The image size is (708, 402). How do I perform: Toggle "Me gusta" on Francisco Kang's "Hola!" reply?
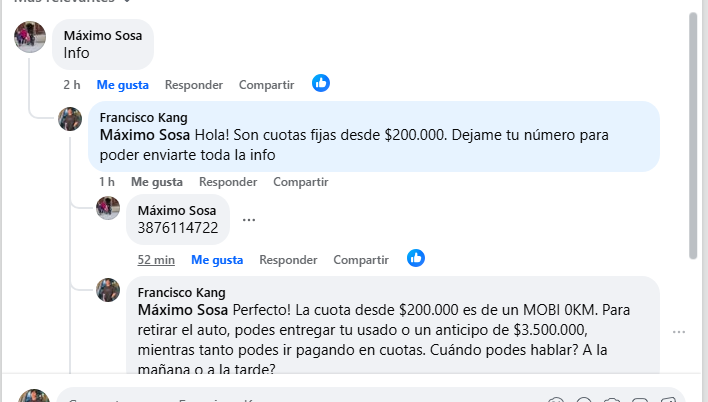point(157,182)
